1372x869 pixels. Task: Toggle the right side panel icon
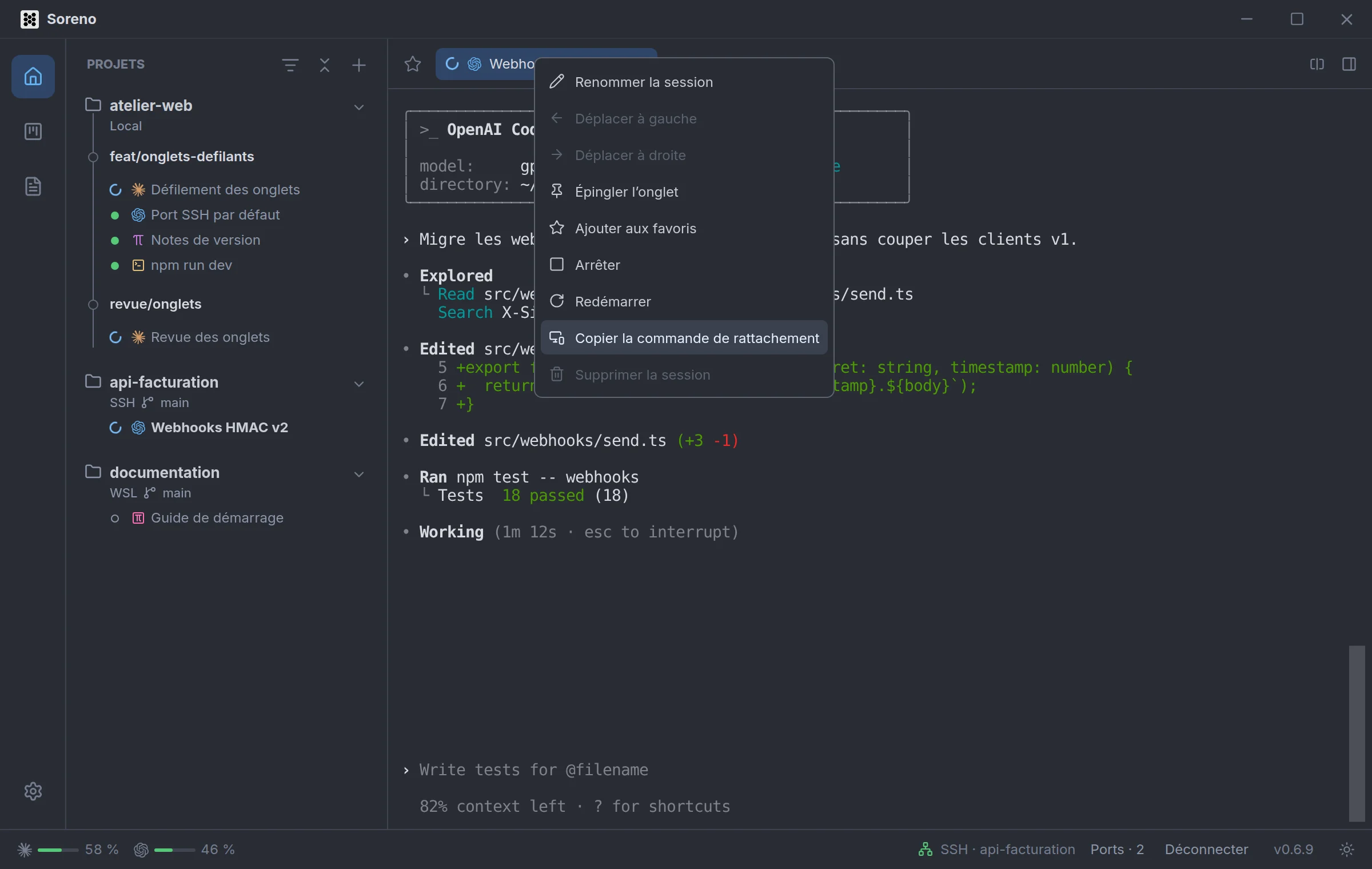(1349, 64)
